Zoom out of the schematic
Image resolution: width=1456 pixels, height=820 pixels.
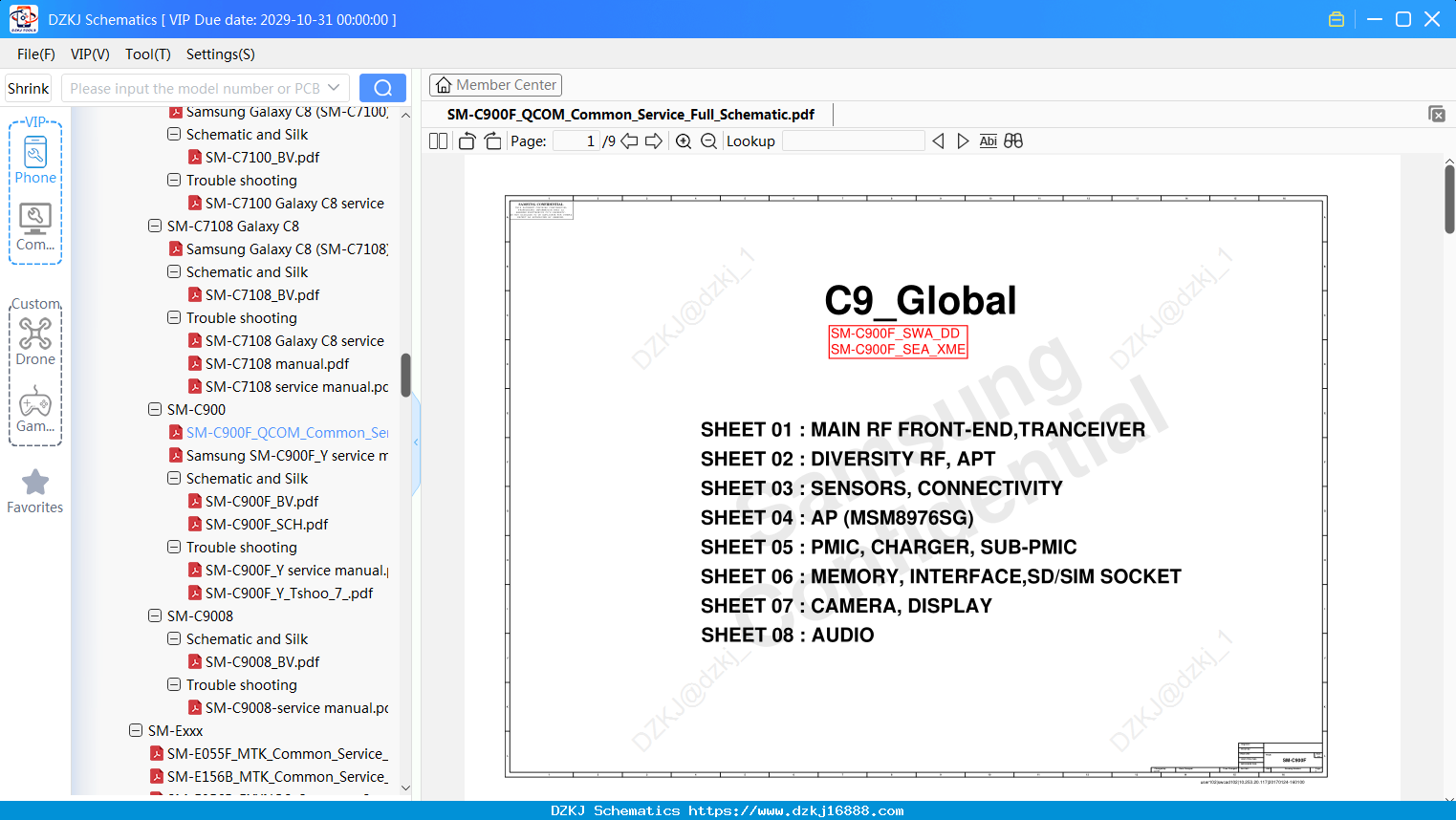pyautogui.click(x=708, y=141)
